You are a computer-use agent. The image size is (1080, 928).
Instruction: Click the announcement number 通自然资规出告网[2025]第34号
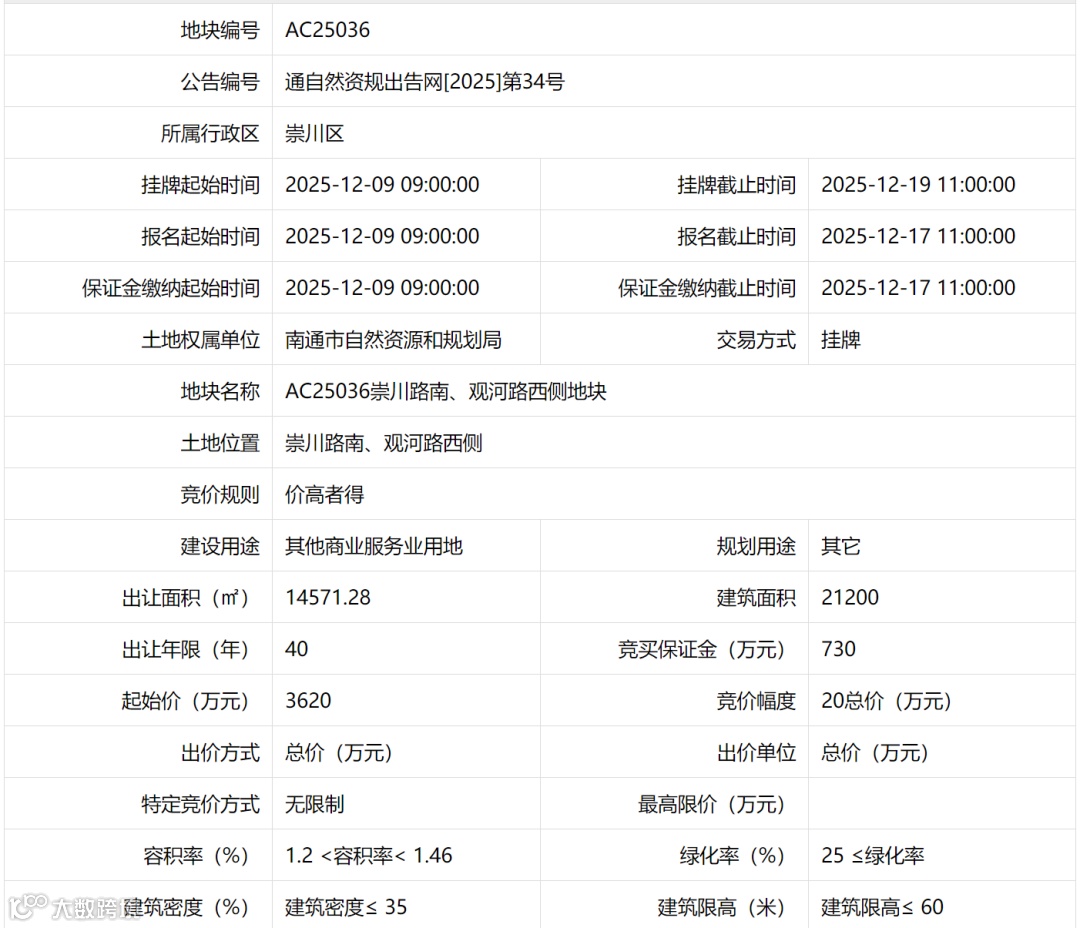click(423, 81)
